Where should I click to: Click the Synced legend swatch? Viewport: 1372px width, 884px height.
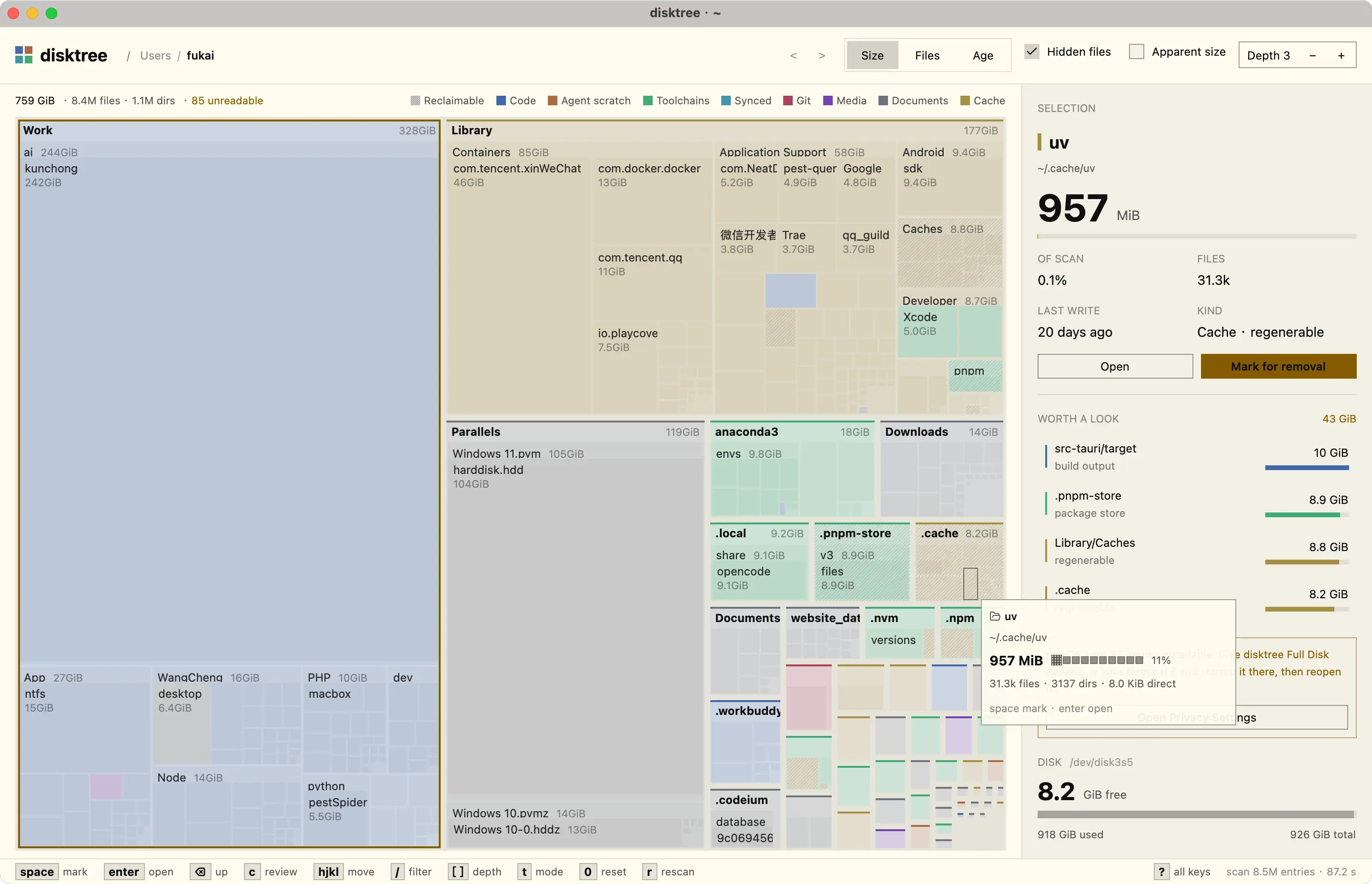tap(726, 101)
